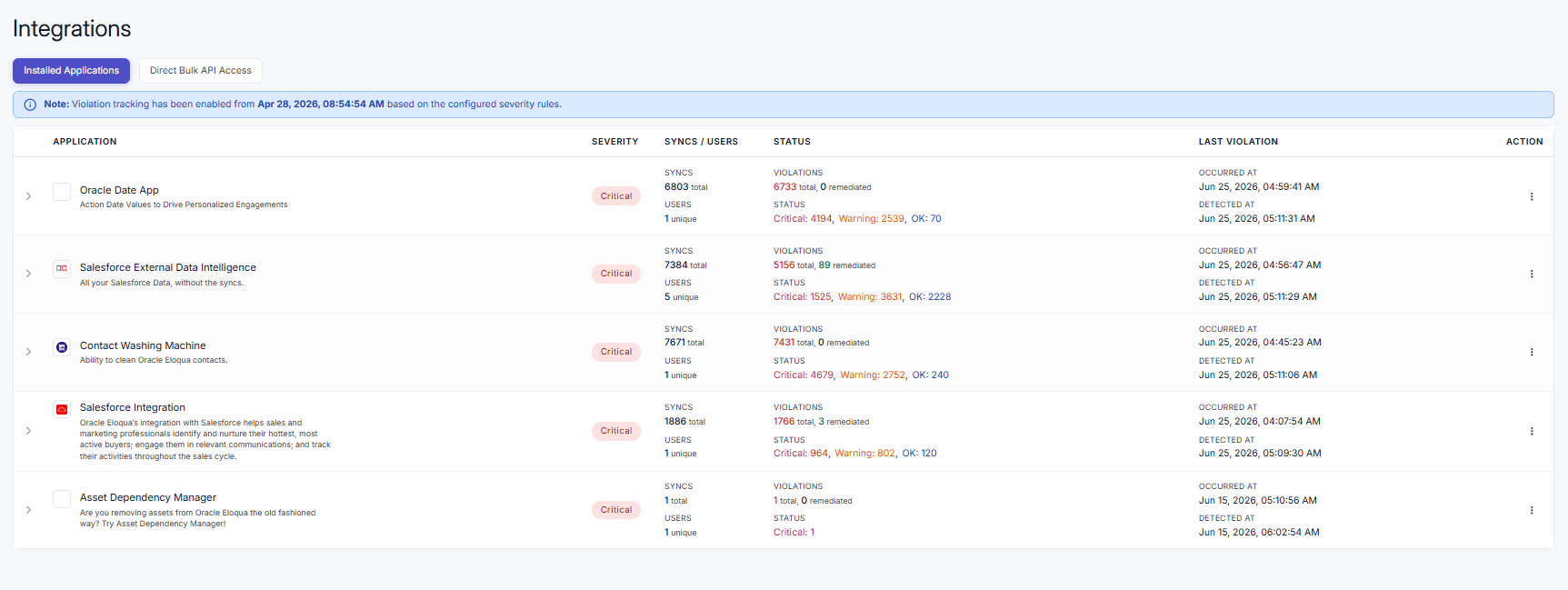Click the Critical: 964 status count

tap(801, 454)
